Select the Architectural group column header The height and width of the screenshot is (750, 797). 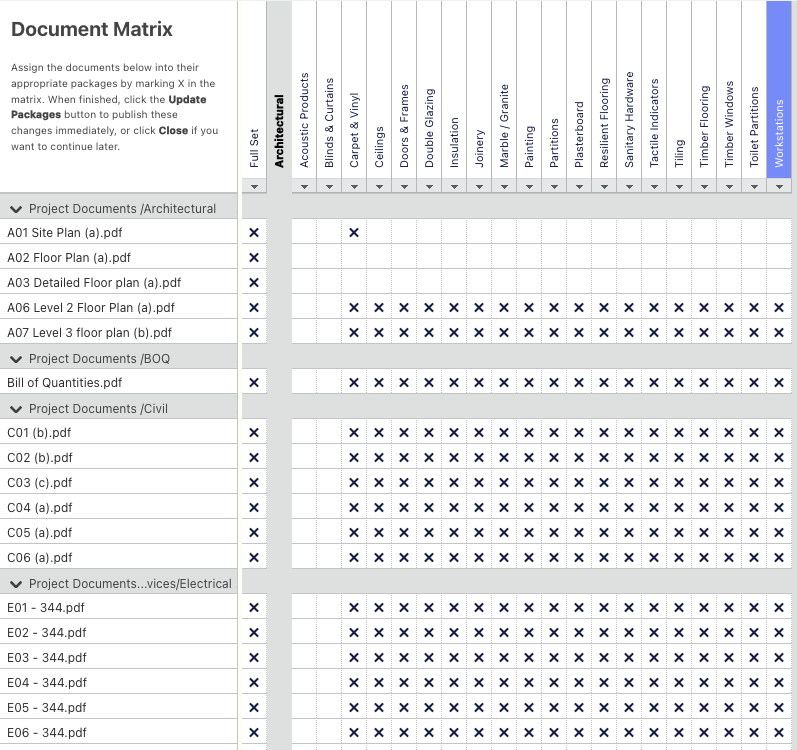(279, 131)
